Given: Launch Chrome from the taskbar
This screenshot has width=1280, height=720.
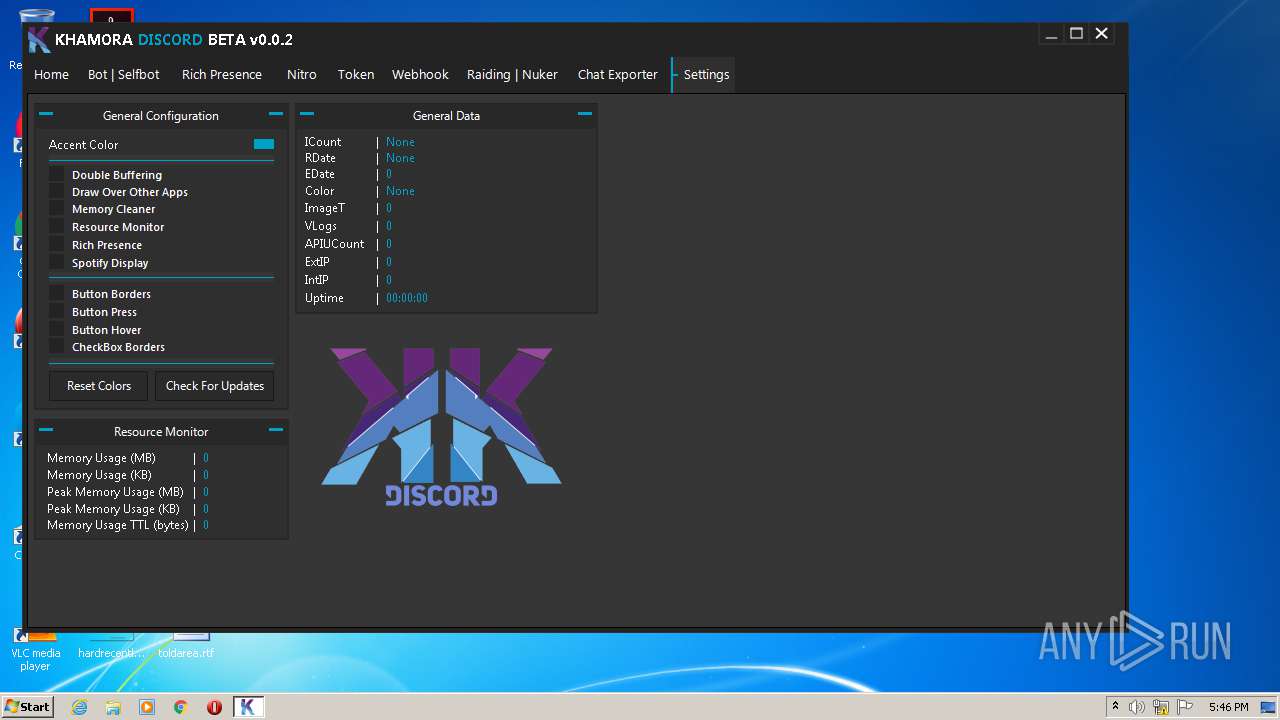Looking at the screenshot, I should click(181, 707).
